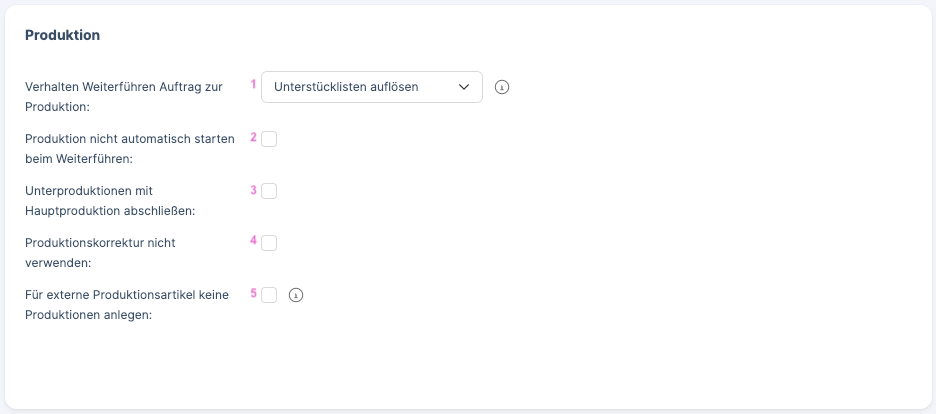Click the 'Produktion' section heading
936x414 pixels.
click(x=62, y=35)
